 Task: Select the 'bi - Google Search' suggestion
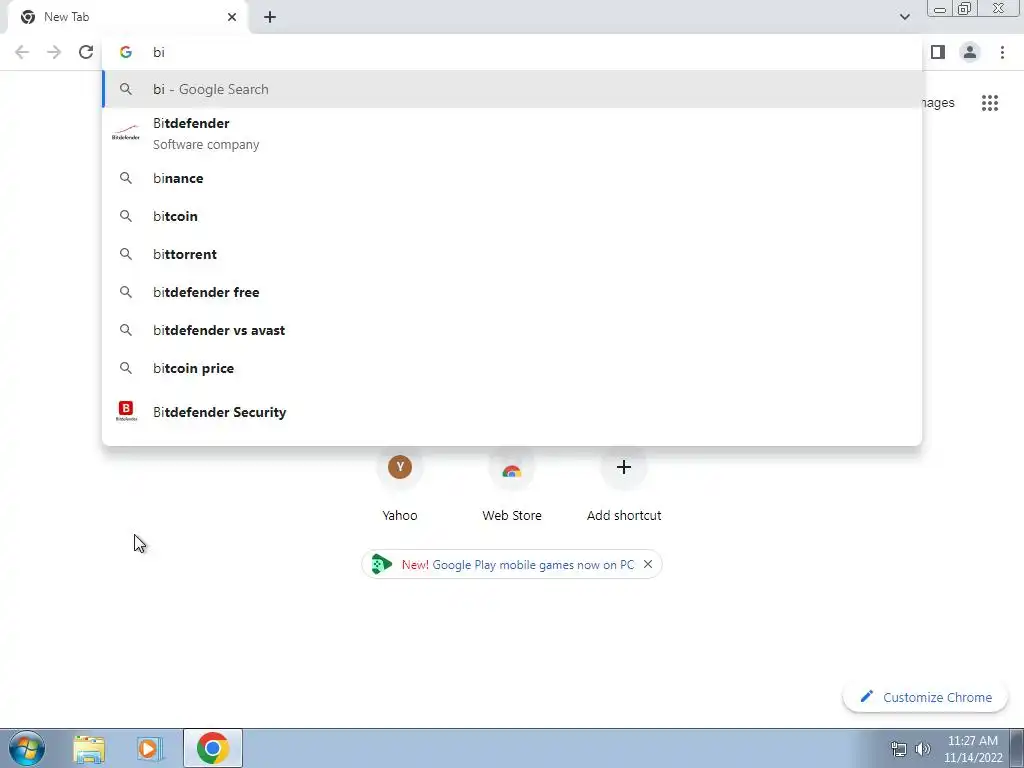[x=512, y=89]
